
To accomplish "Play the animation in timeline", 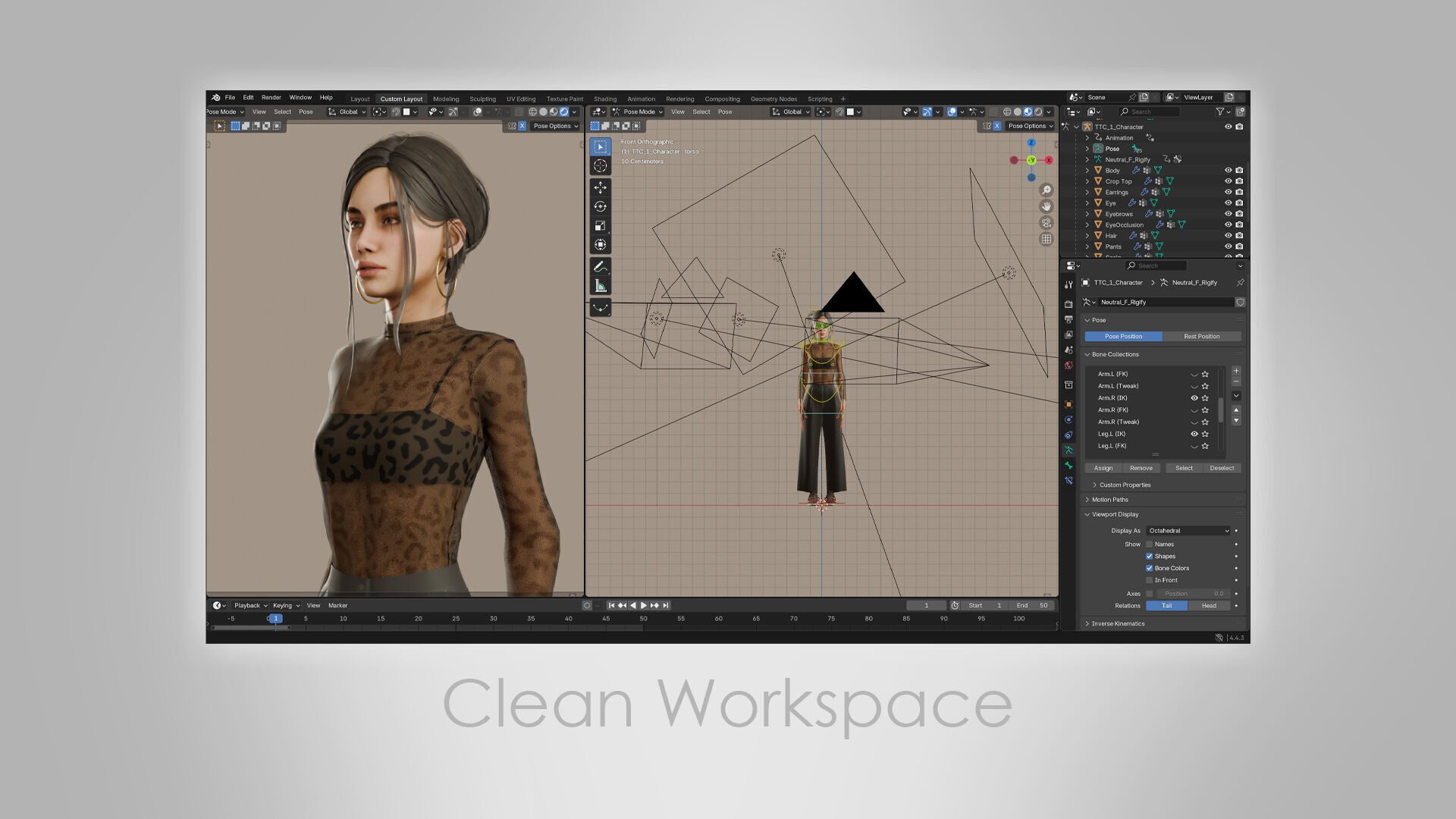I will pyautogui.click(x=644, y=606).
